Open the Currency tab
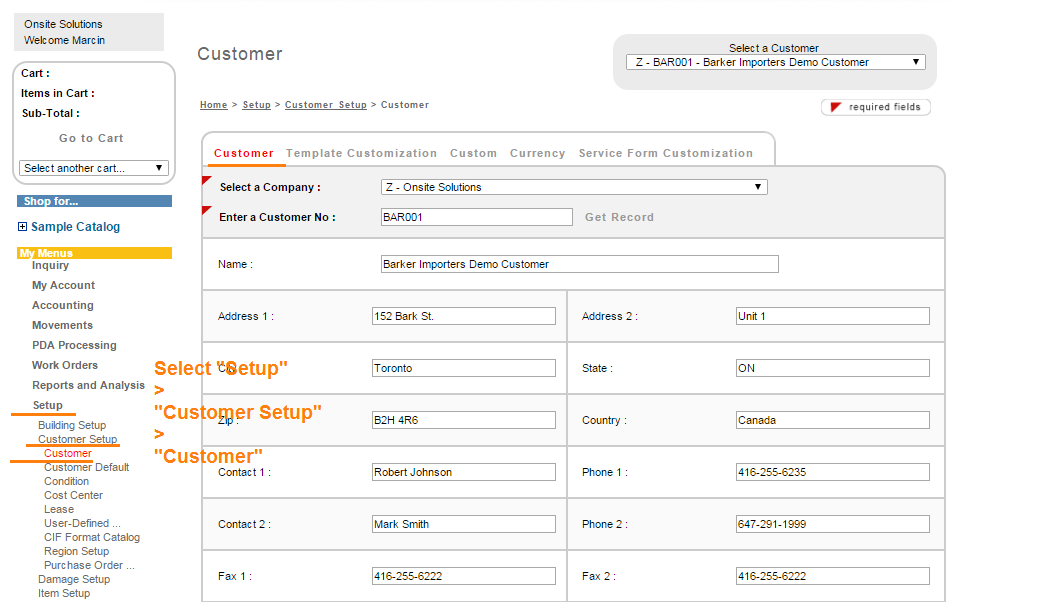Viewport: 1049px width, 602px height. point(537,153)
